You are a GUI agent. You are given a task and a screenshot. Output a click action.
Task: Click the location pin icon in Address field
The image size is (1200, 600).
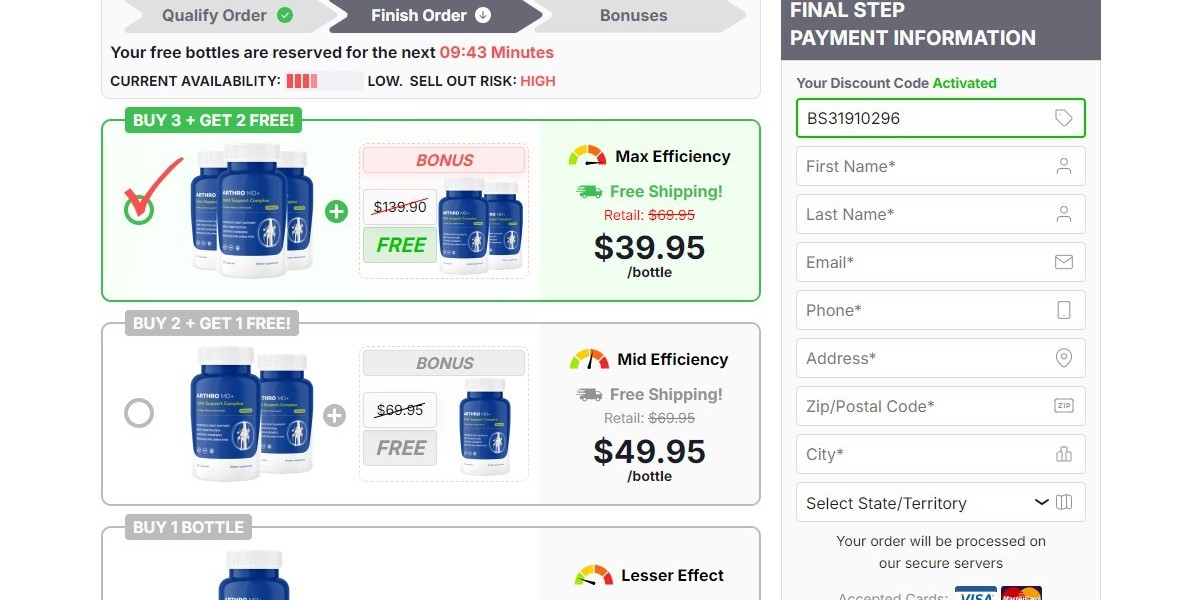click(x=1064, y=358)
